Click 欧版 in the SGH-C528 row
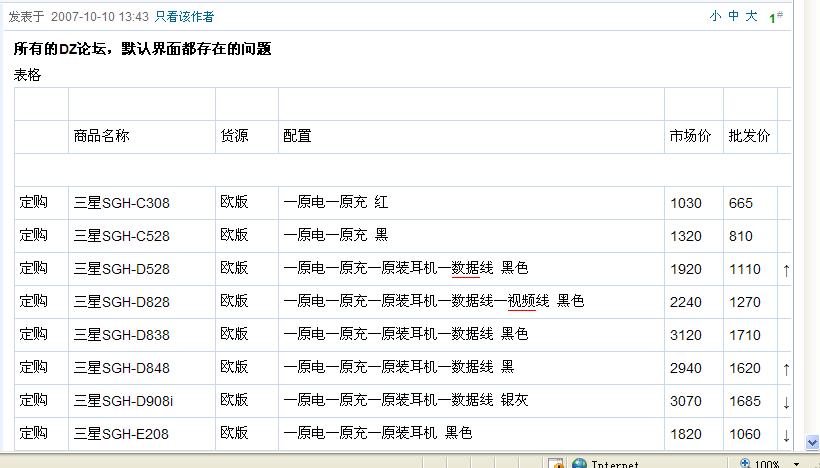This screenshot has width=820, height=468. pos(234,235)
